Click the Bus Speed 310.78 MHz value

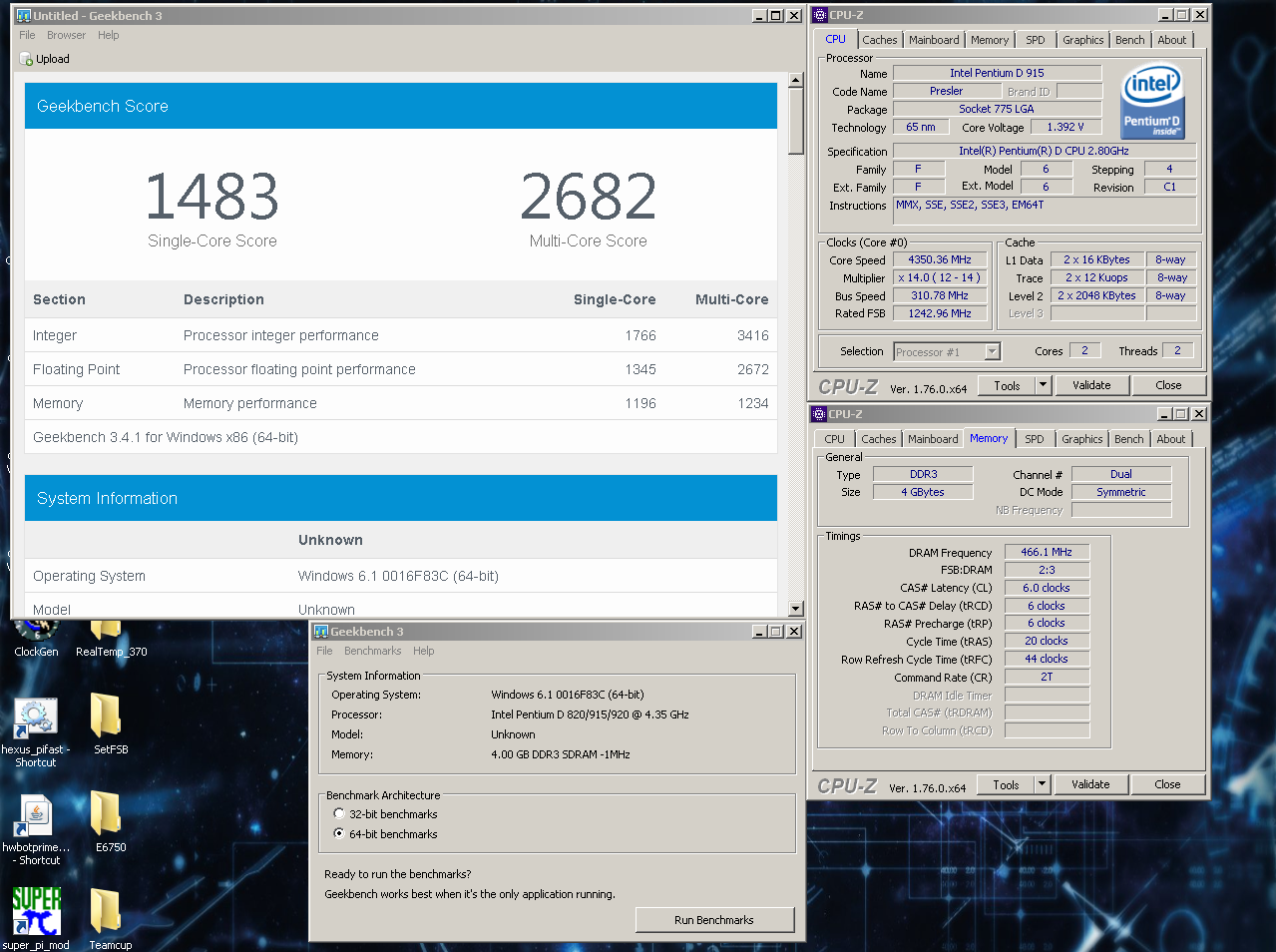tap(940, 296)
